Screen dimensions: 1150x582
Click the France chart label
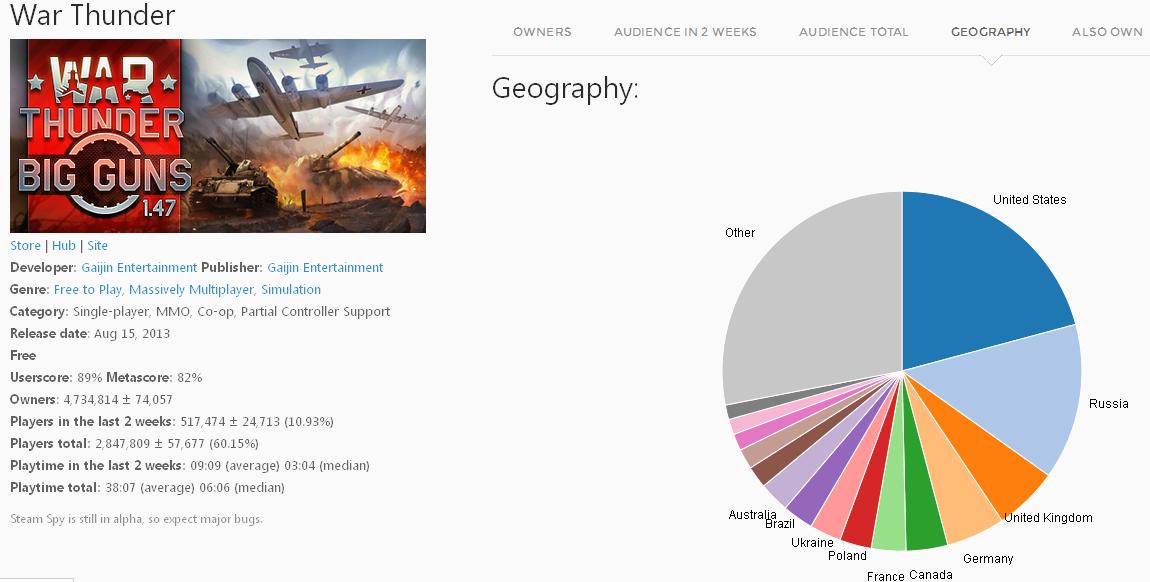(x=885, y=576)
